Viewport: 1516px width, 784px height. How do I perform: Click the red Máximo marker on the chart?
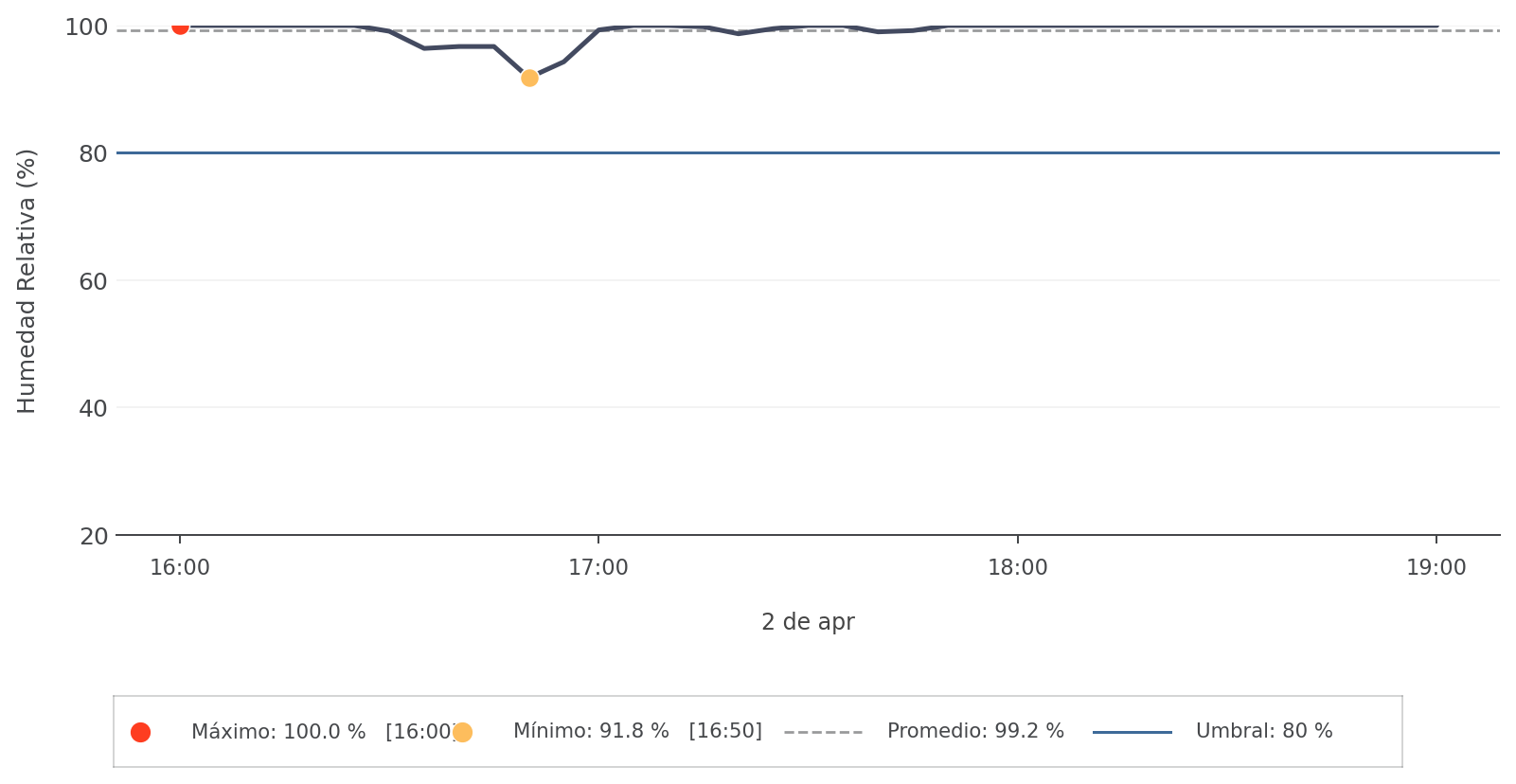(180, 26)
